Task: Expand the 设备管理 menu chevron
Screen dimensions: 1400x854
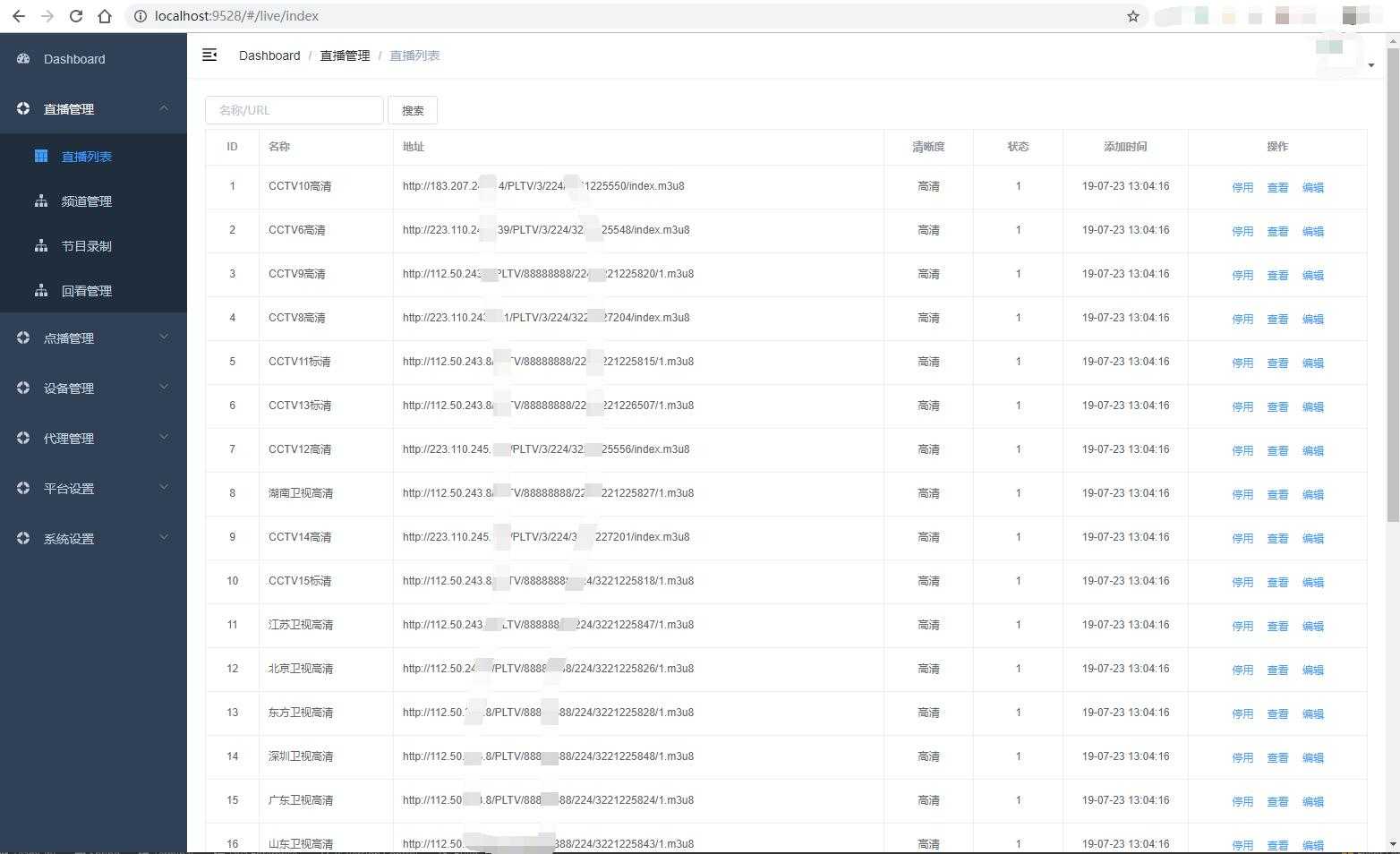Action: (164, 388)
